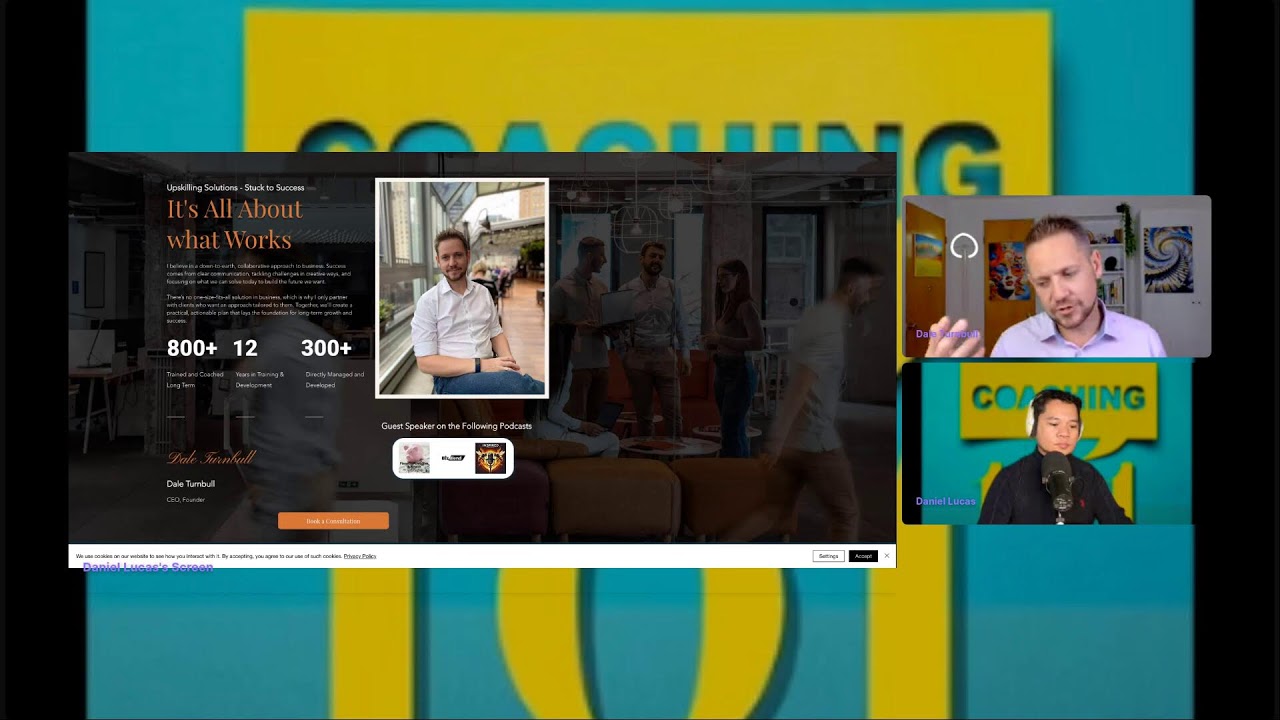Click the "Daniel Lucas's Screen" label
The width and height of the screenshot is (1280, 720).
coord(148,567)
